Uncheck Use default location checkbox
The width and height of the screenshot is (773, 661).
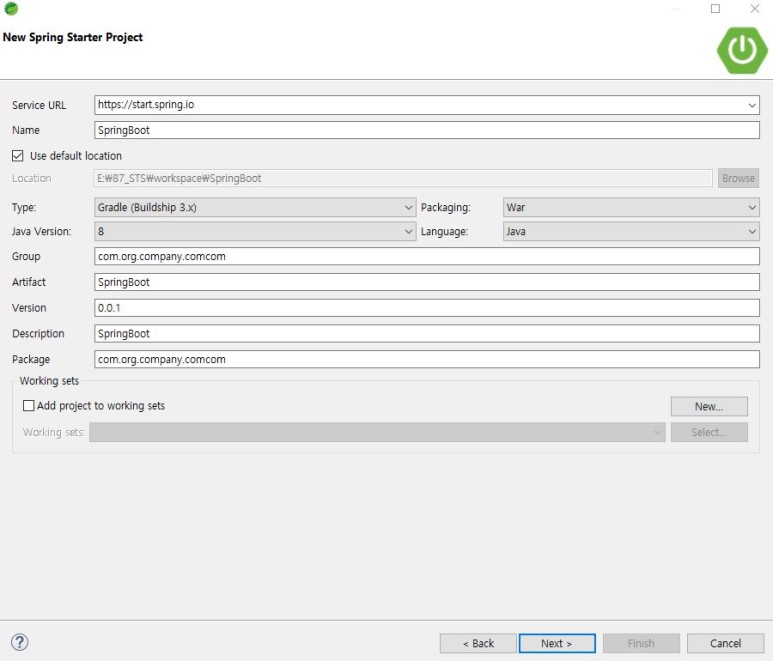[18, 156]
